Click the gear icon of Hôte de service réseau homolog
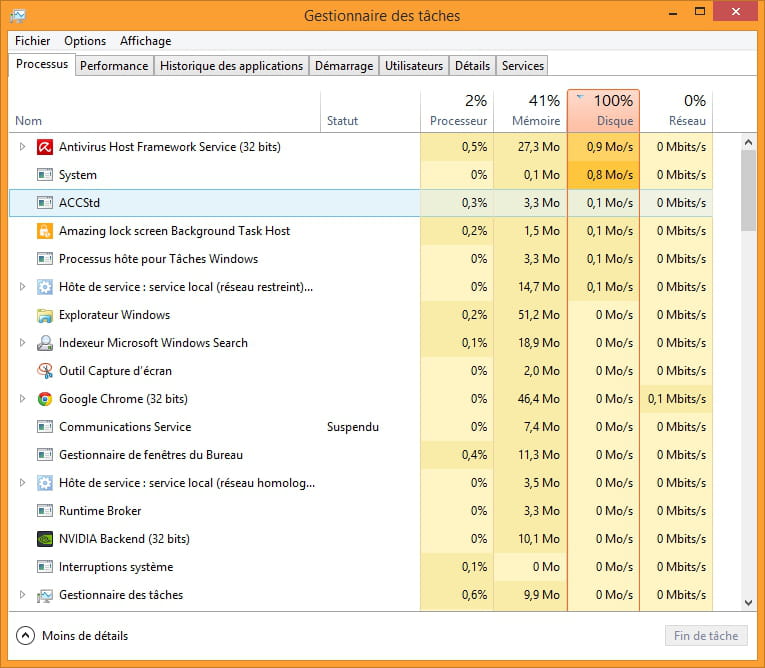 coord(45,483)
